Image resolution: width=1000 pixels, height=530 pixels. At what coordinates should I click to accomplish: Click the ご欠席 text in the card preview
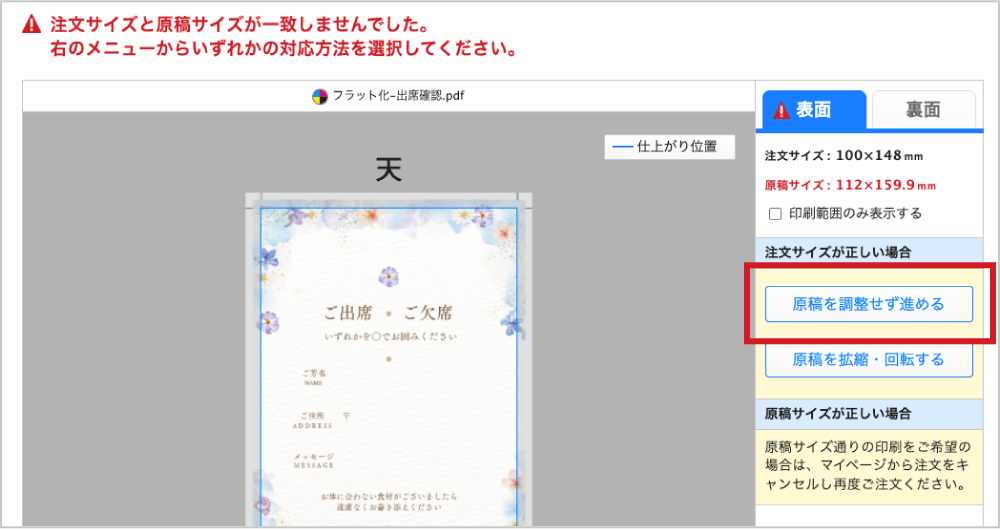click(428, 313)
